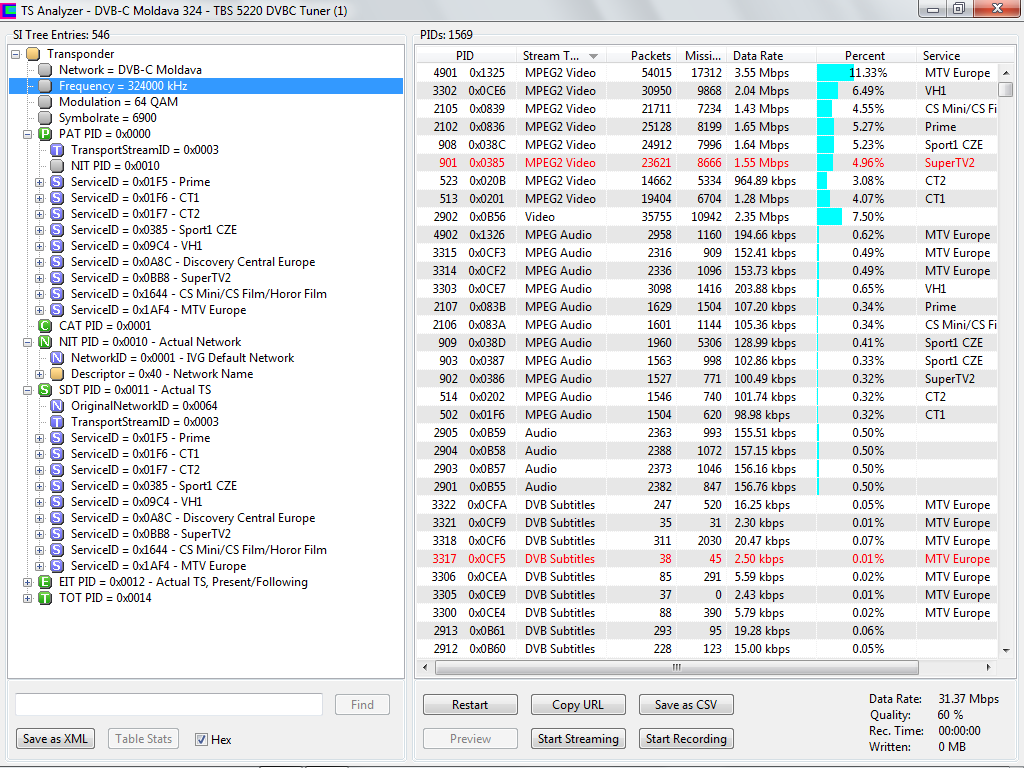Image resolution: width=1024 pixels, height=768 pixels.
Task: Select the red PID 3317 DVB Subtitles row
Action: coord(707,558)
